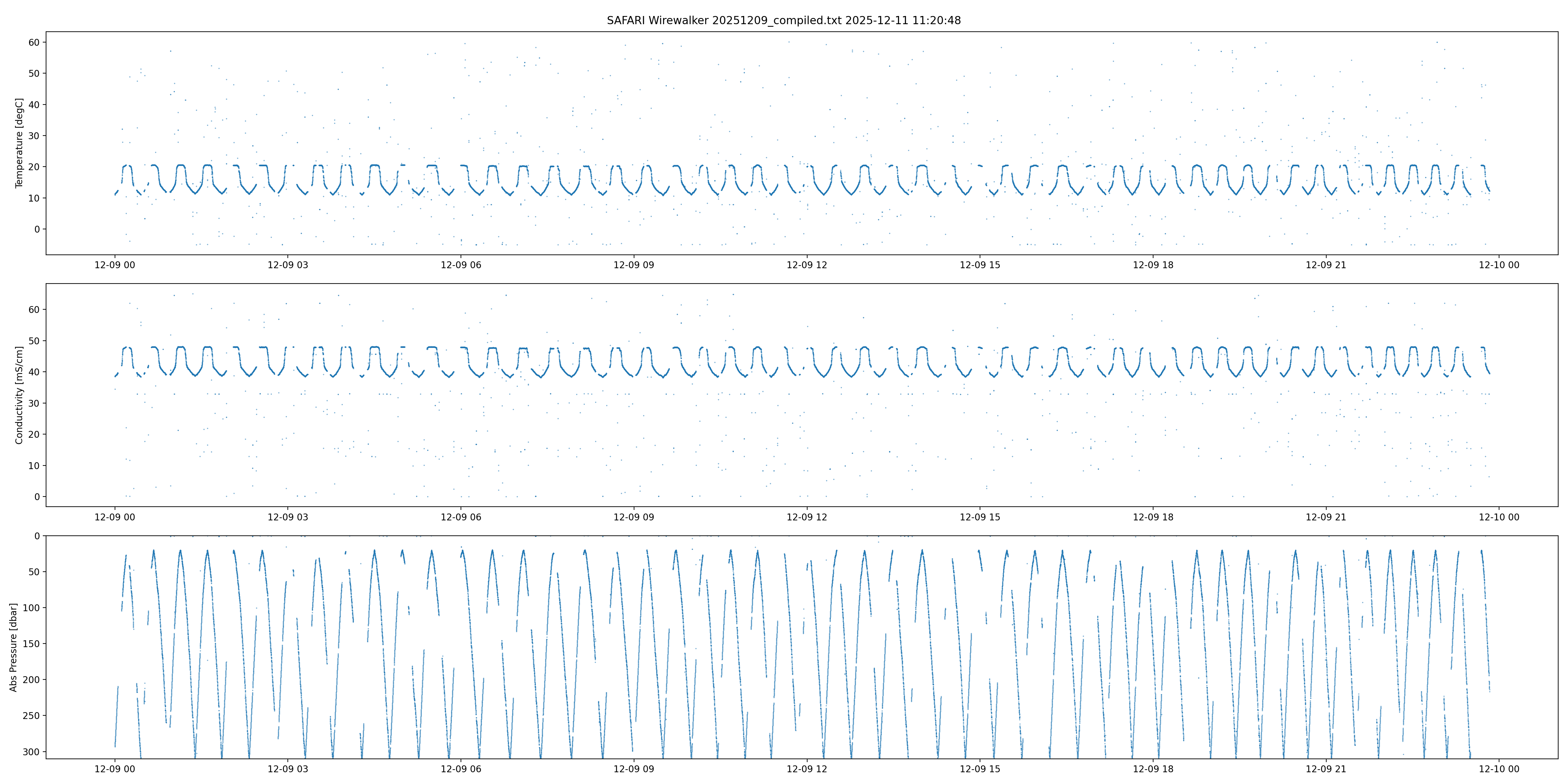This screenshot has width=1568, height=784.
Task: Click the 12-09 03 tick under conductivity plot
Action: coord(287,517)
